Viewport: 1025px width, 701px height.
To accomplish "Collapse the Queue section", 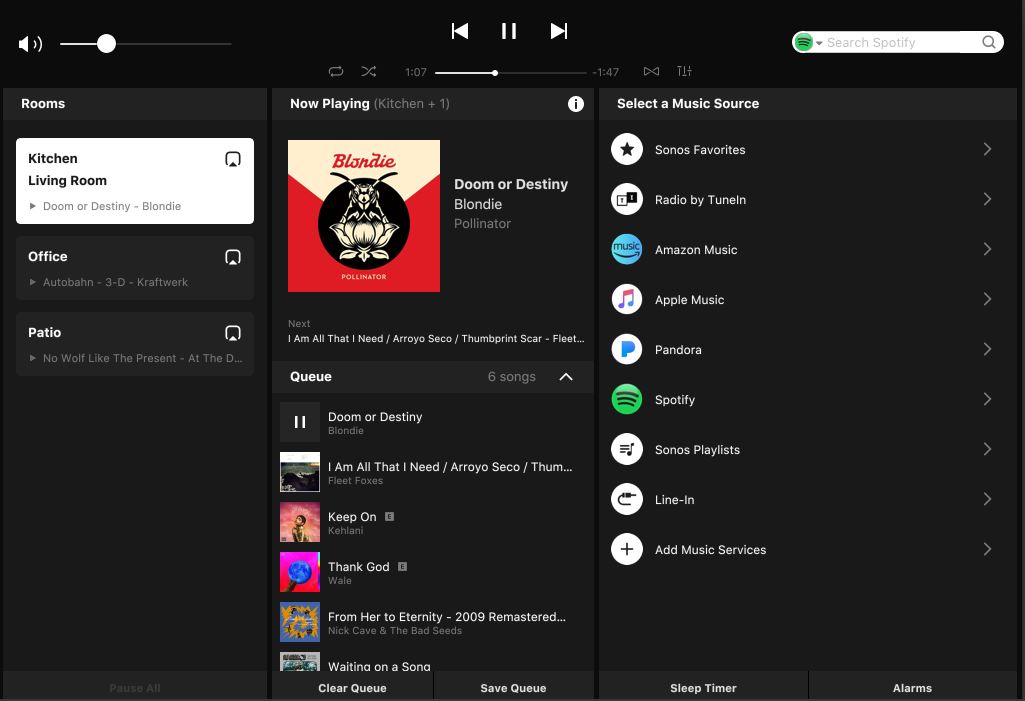I will [566, 377].
